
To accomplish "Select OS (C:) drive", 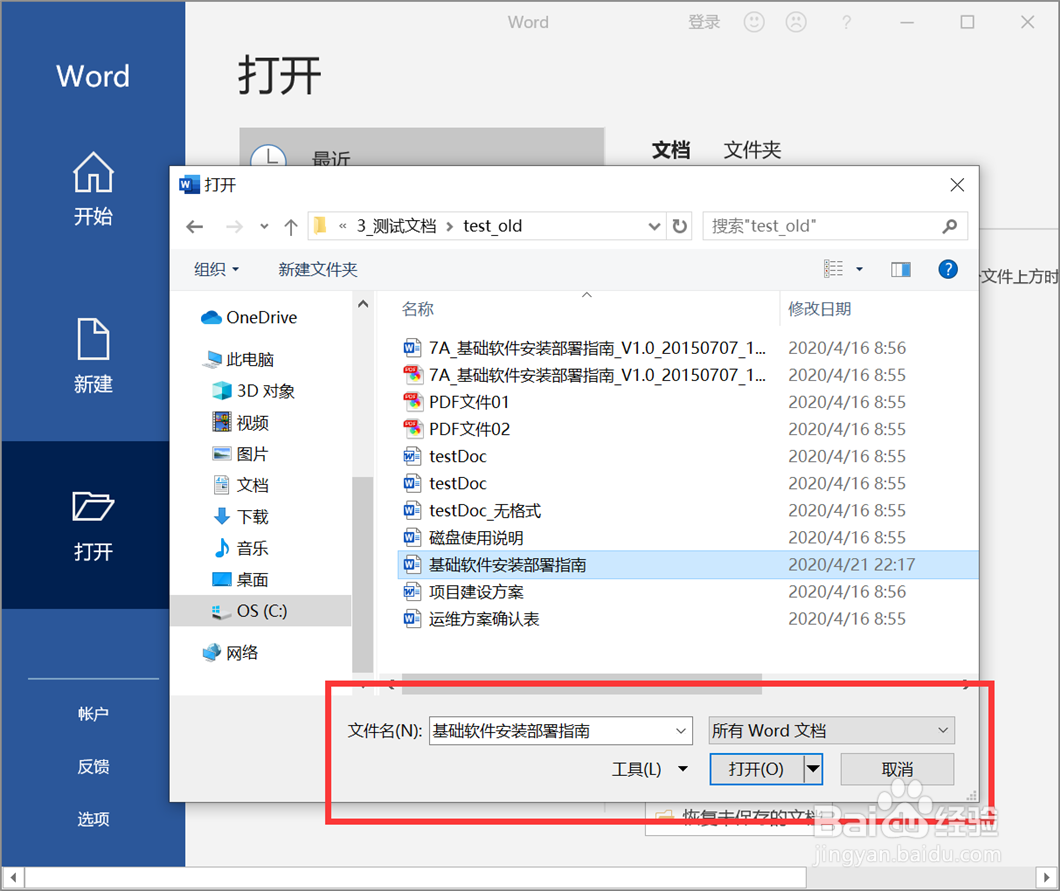I will pos(261,610).
